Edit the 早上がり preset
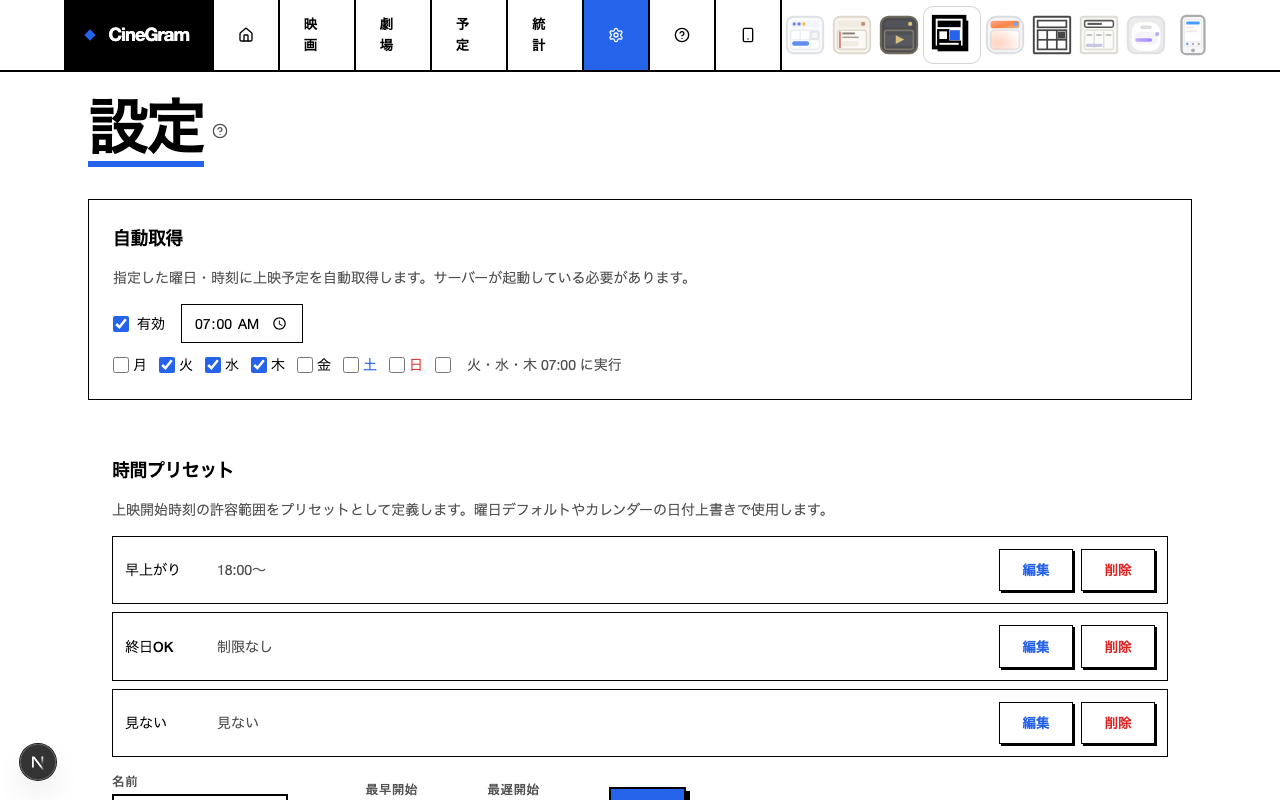The image size is (1280, 800). tap(1036, 570)
